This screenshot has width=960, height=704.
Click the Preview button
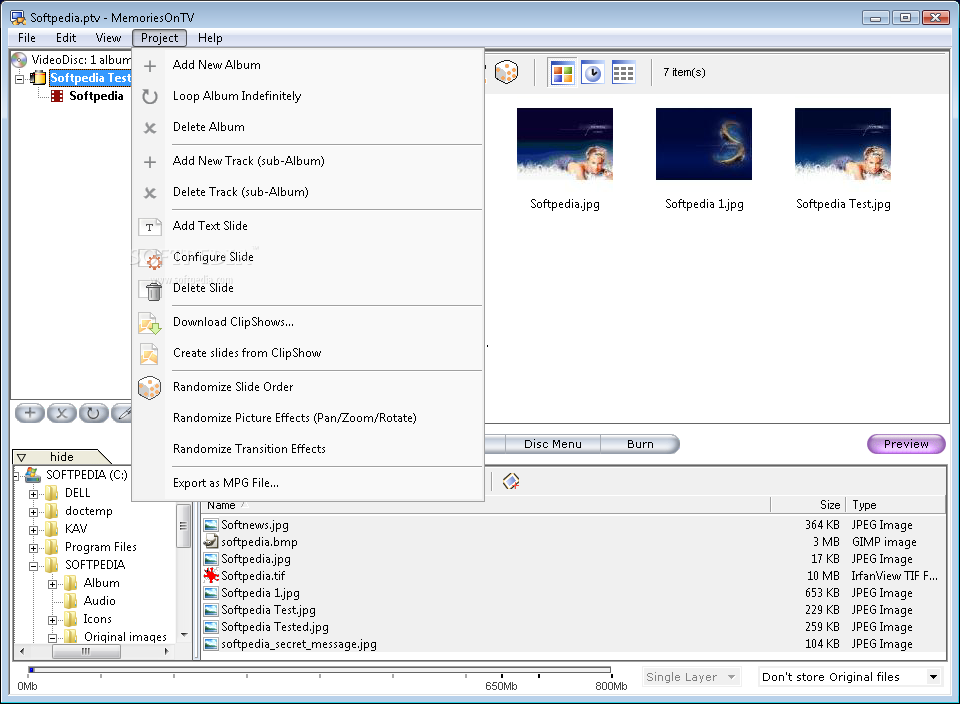(906, 444)
